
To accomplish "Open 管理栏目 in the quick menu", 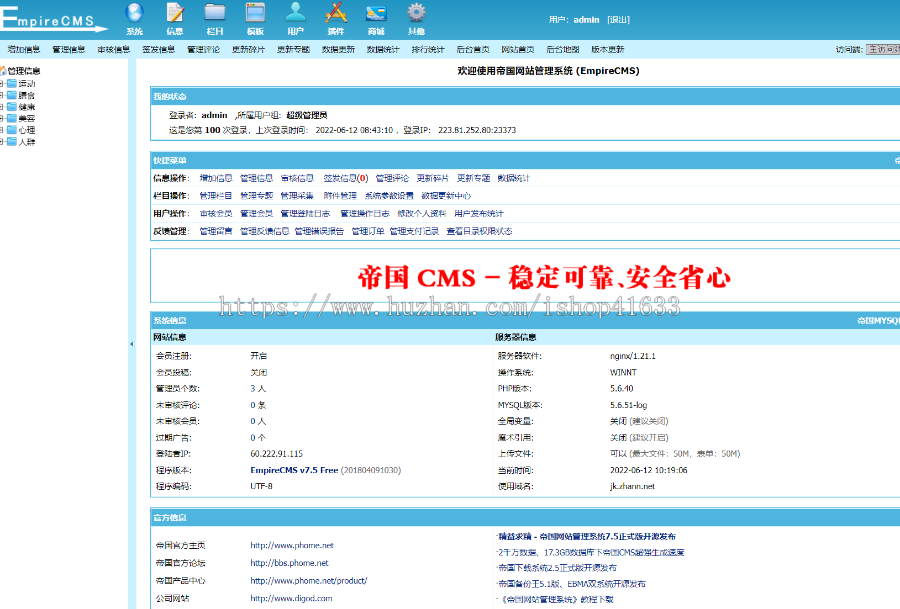I will click(x=216, y=196).
